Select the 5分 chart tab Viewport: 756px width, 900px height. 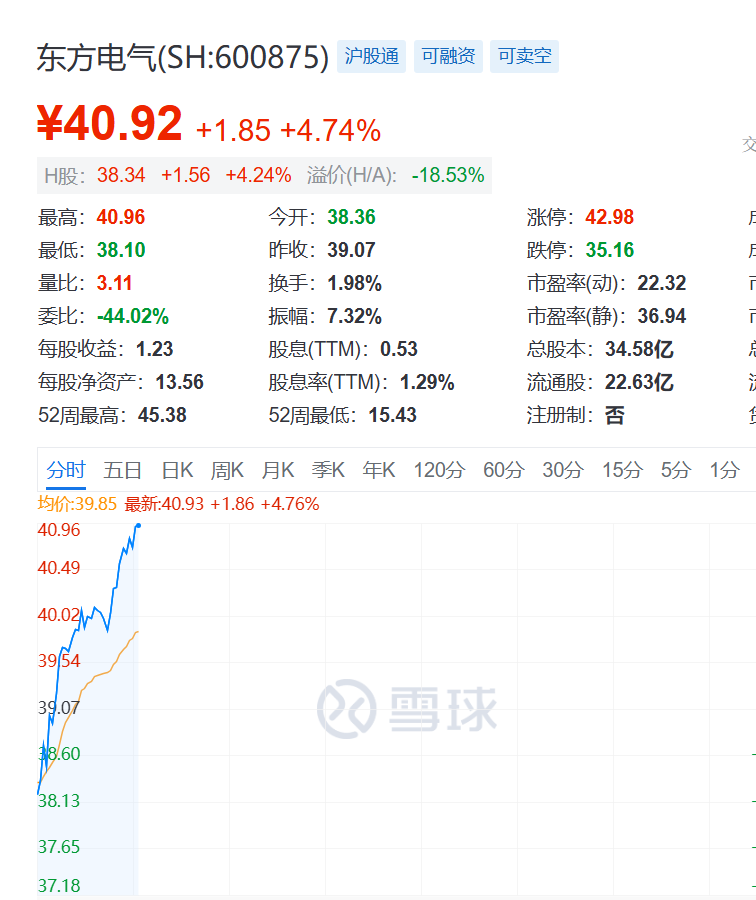pyautogui.click(x=676, y=470)
